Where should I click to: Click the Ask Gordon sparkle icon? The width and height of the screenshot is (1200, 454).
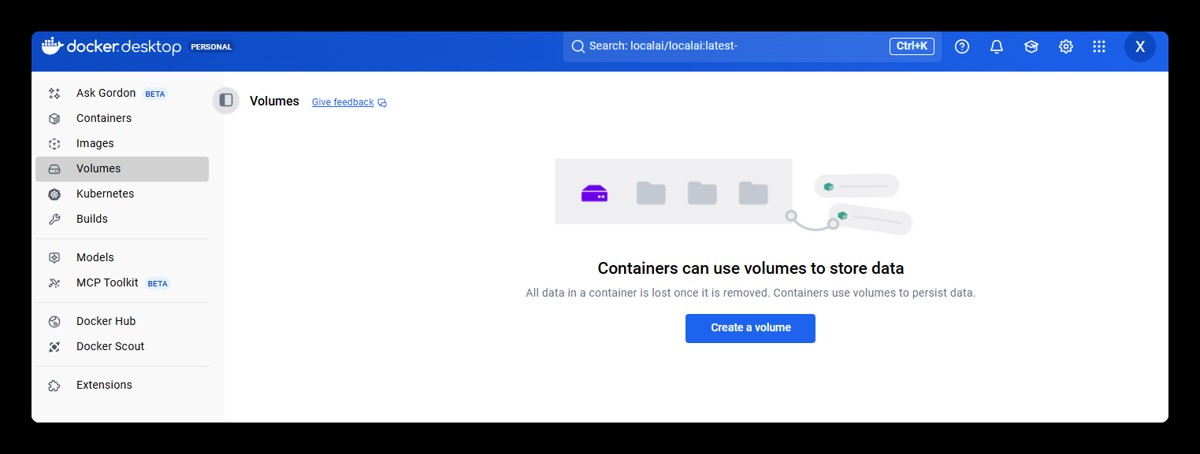(x=54, y=93)
